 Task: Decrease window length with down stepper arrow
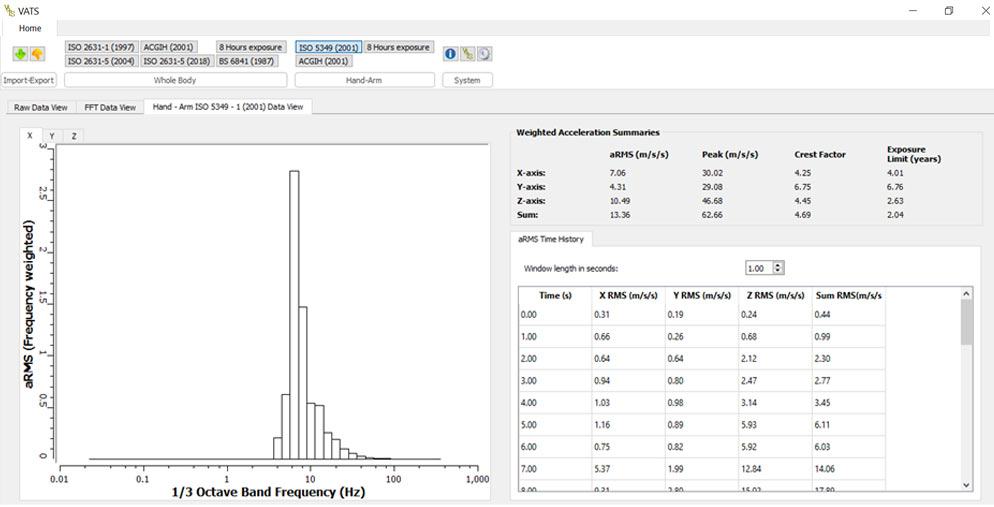click(x=779, y=272)
